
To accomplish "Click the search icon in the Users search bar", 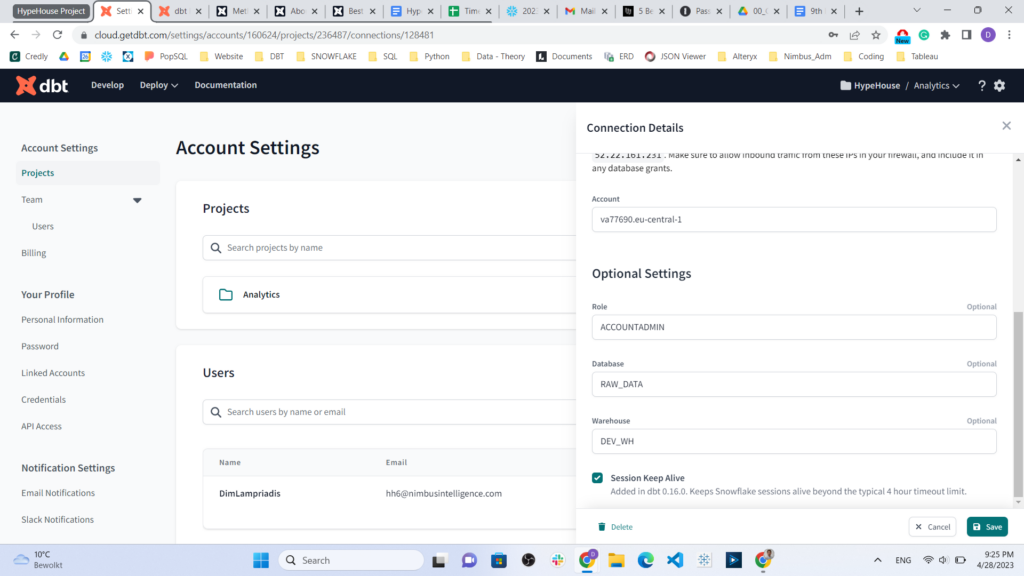I will pyautogui.click(x=216, y=412).
